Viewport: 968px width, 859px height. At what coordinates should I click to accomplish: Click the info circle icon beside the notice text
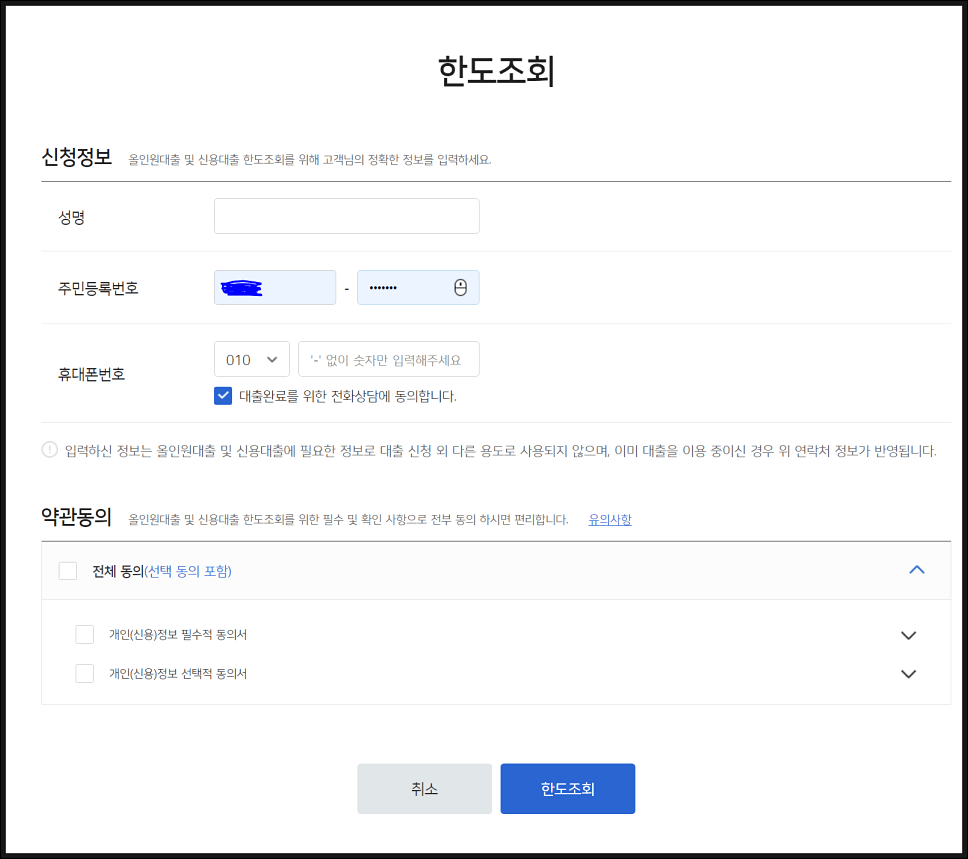(x=47, y=450)
